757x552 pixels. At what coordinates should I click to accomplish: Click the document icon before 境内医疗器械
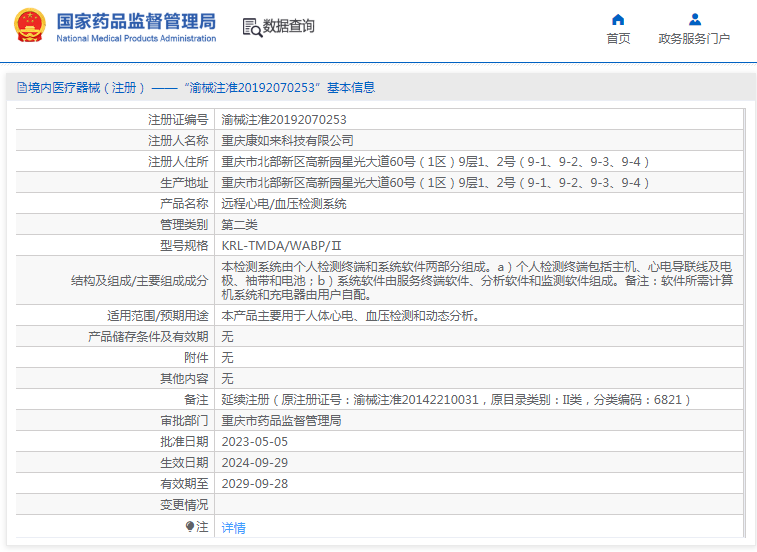tap(22, 87)
